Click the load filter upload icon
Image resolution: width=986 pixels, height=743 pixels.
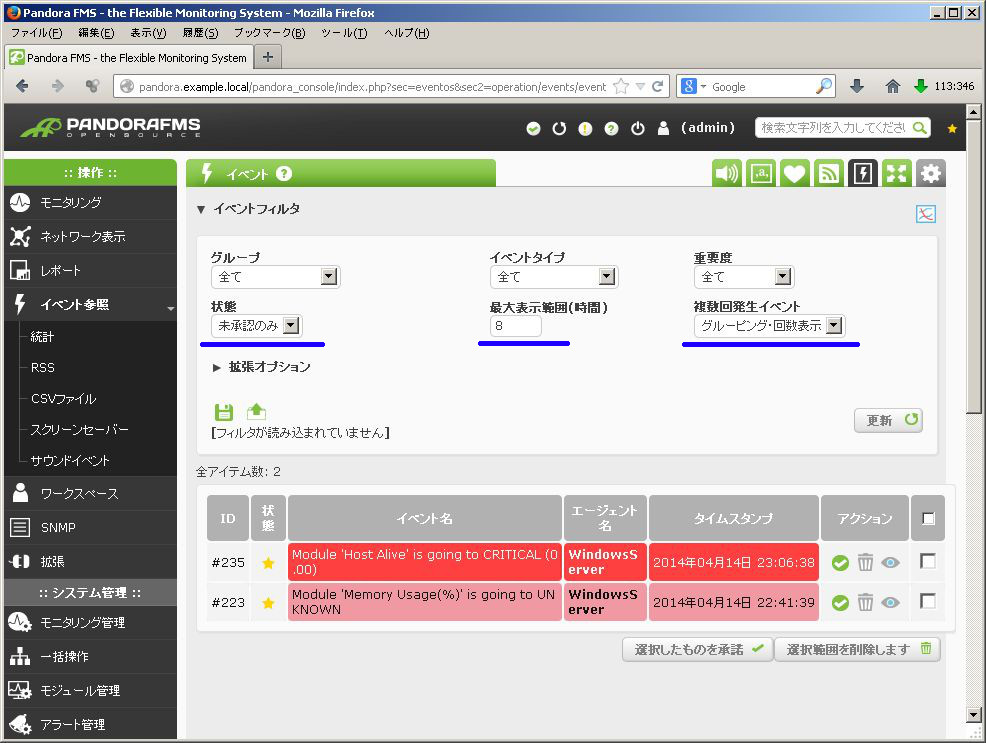pos(257,412)
